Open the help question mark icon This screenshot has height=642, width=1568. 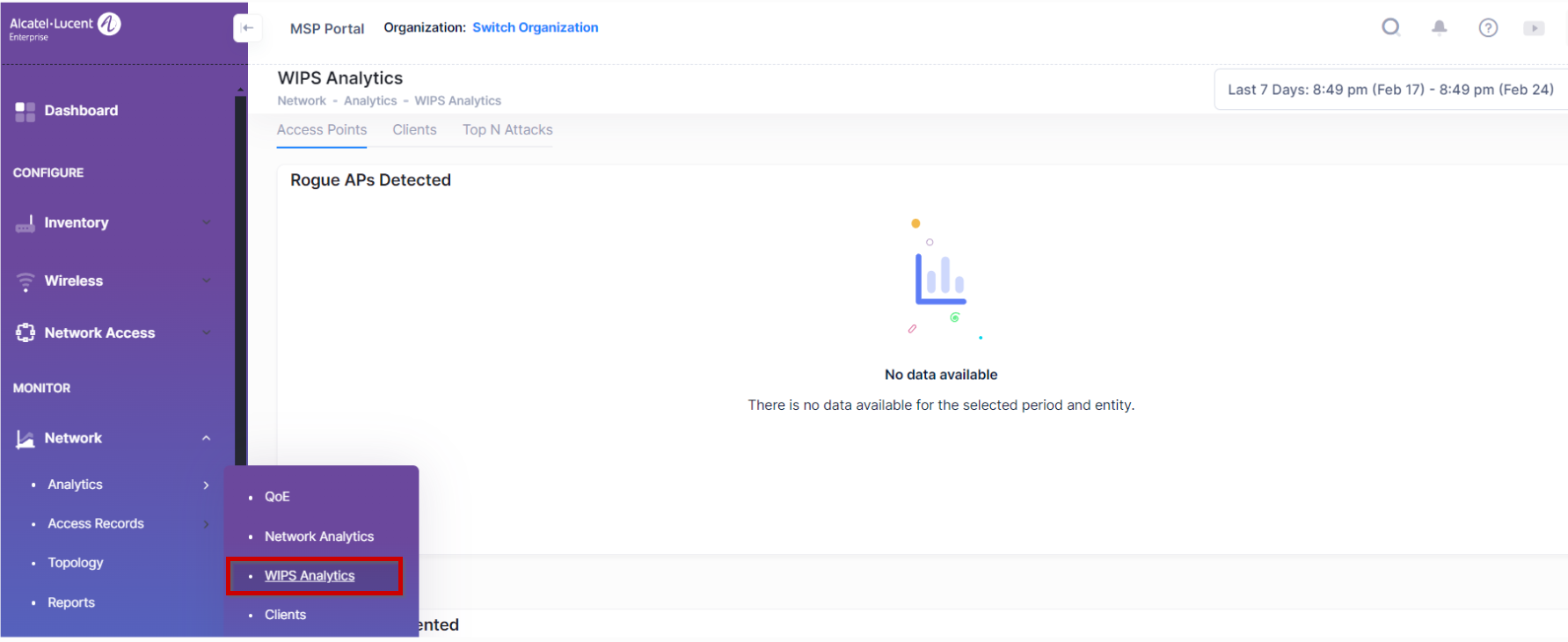pyautogui.click(x=1488, y=28)
